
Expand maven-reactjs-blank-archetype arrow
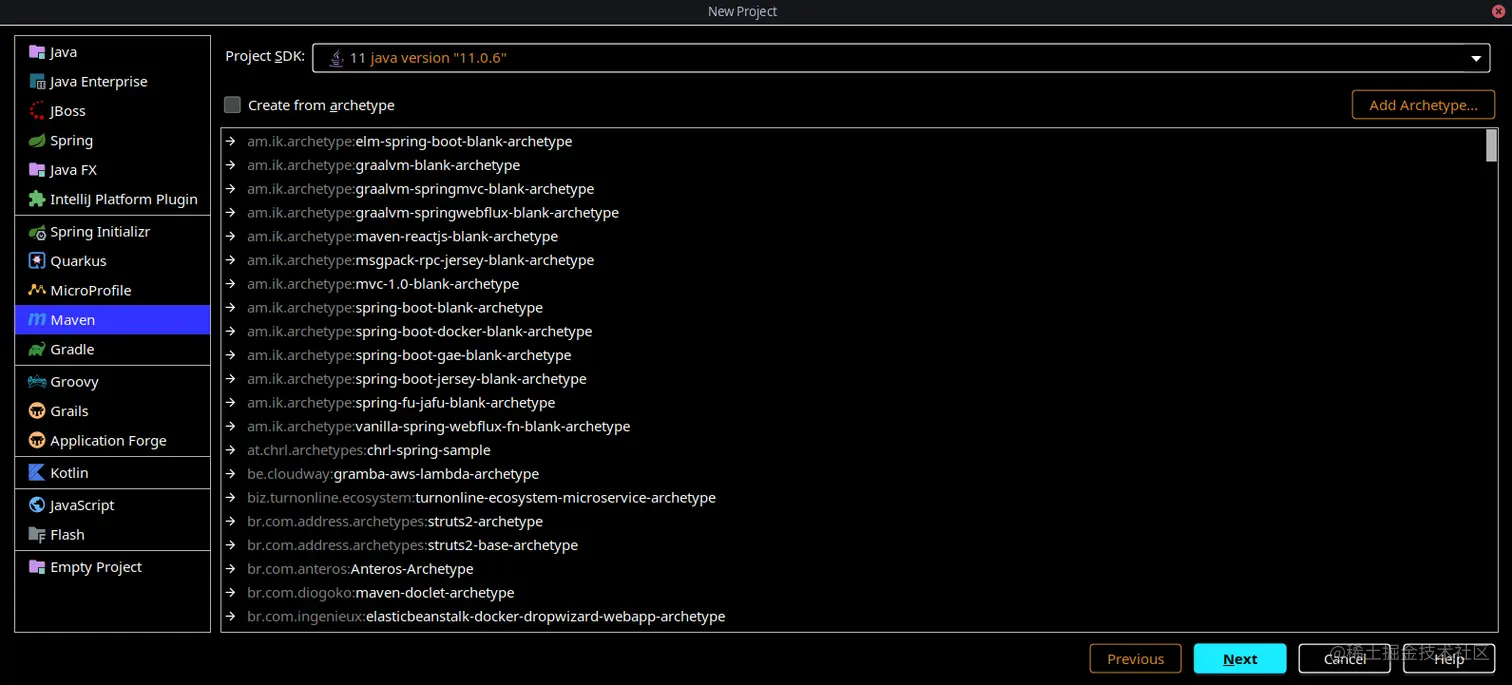click(231, 237)
